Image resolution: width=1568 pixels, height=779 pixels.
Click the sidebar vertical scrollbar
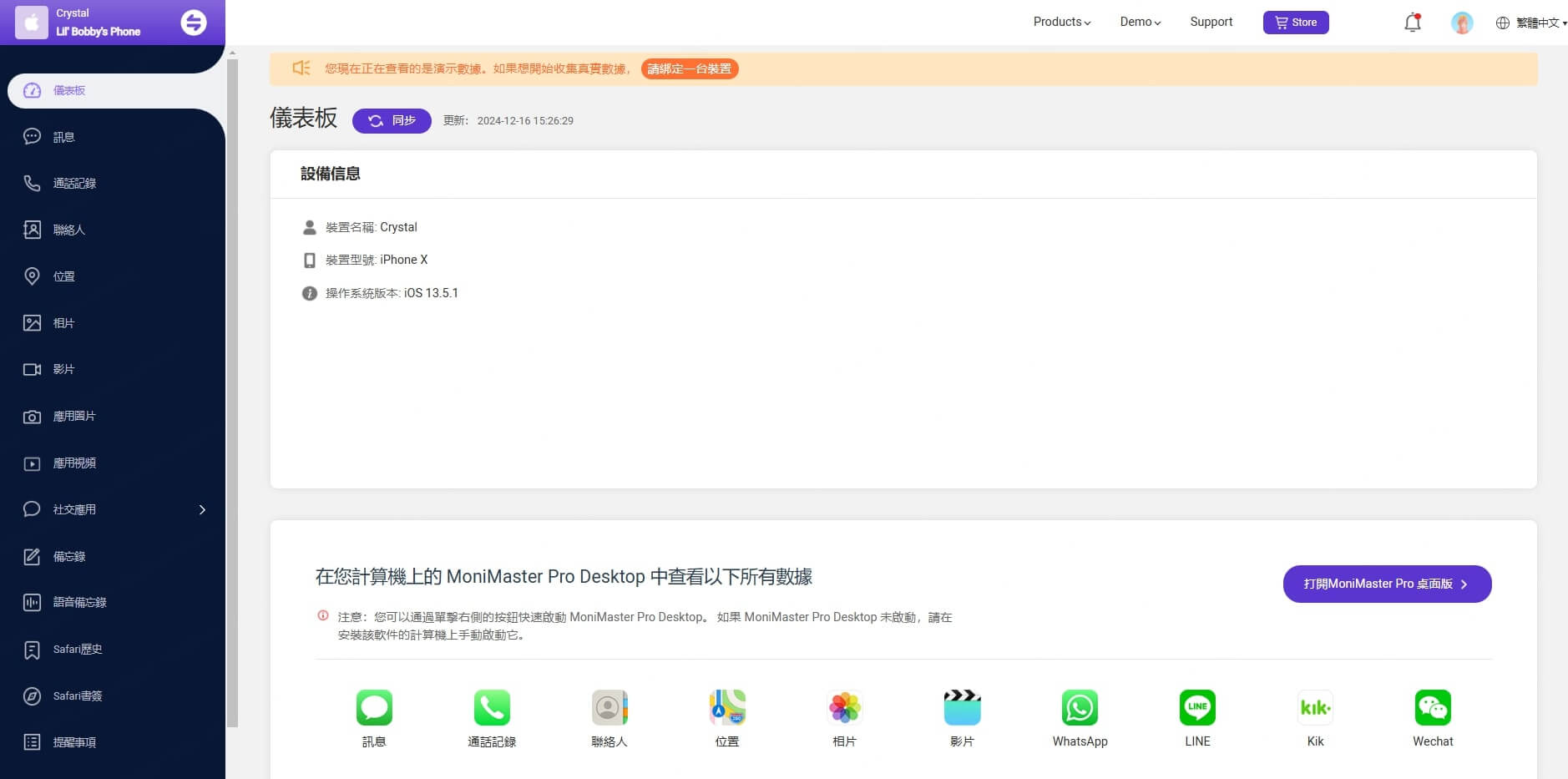(232, 392)
